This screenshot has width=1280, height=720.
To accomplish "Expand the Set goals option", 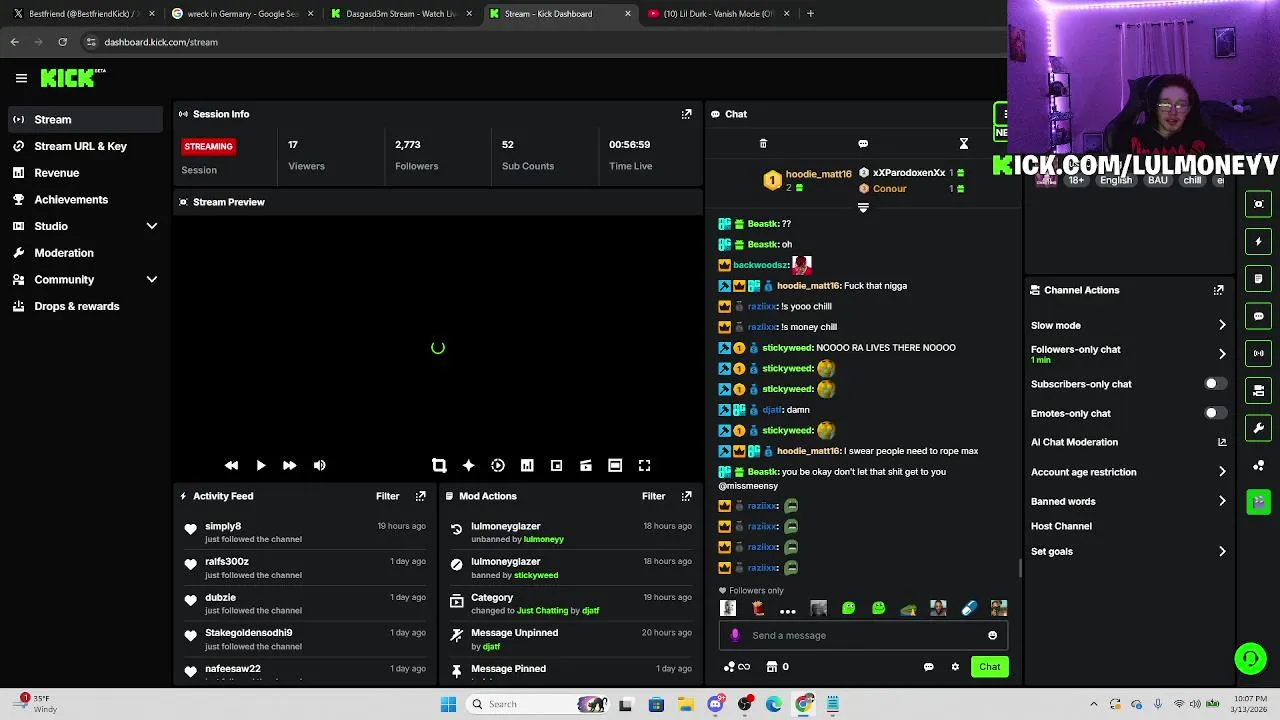I will click(x=1222, y=551).
